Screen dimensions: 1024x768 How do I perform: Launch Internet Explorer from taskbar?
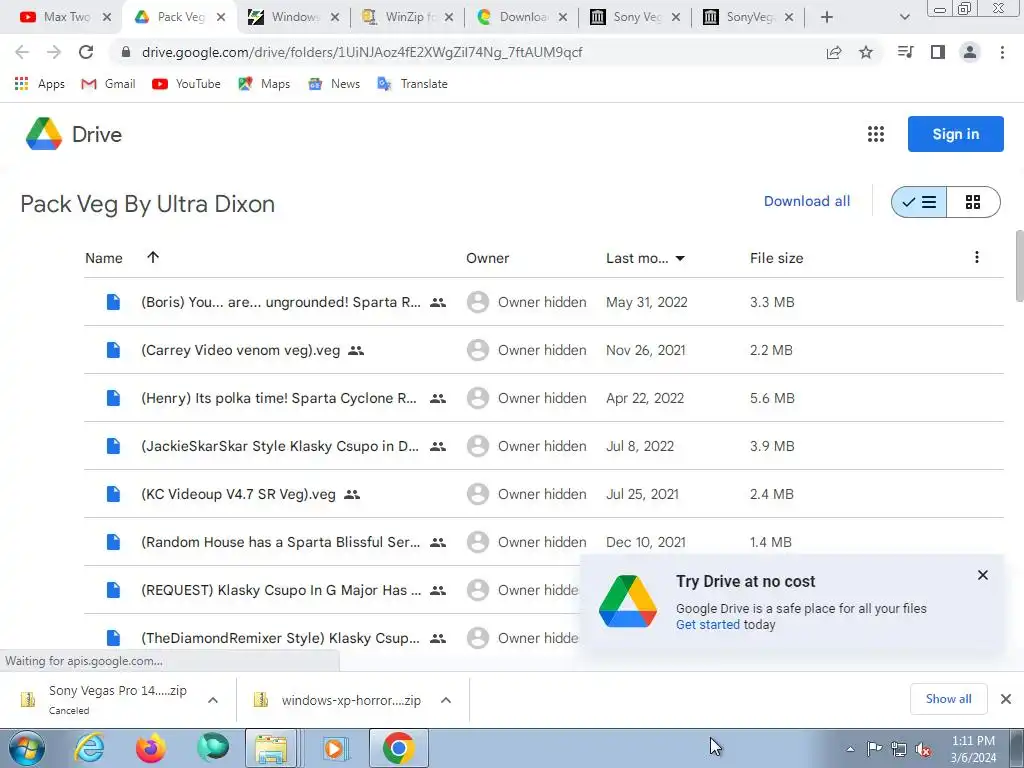pyautogui.click(x=89, y=748)
